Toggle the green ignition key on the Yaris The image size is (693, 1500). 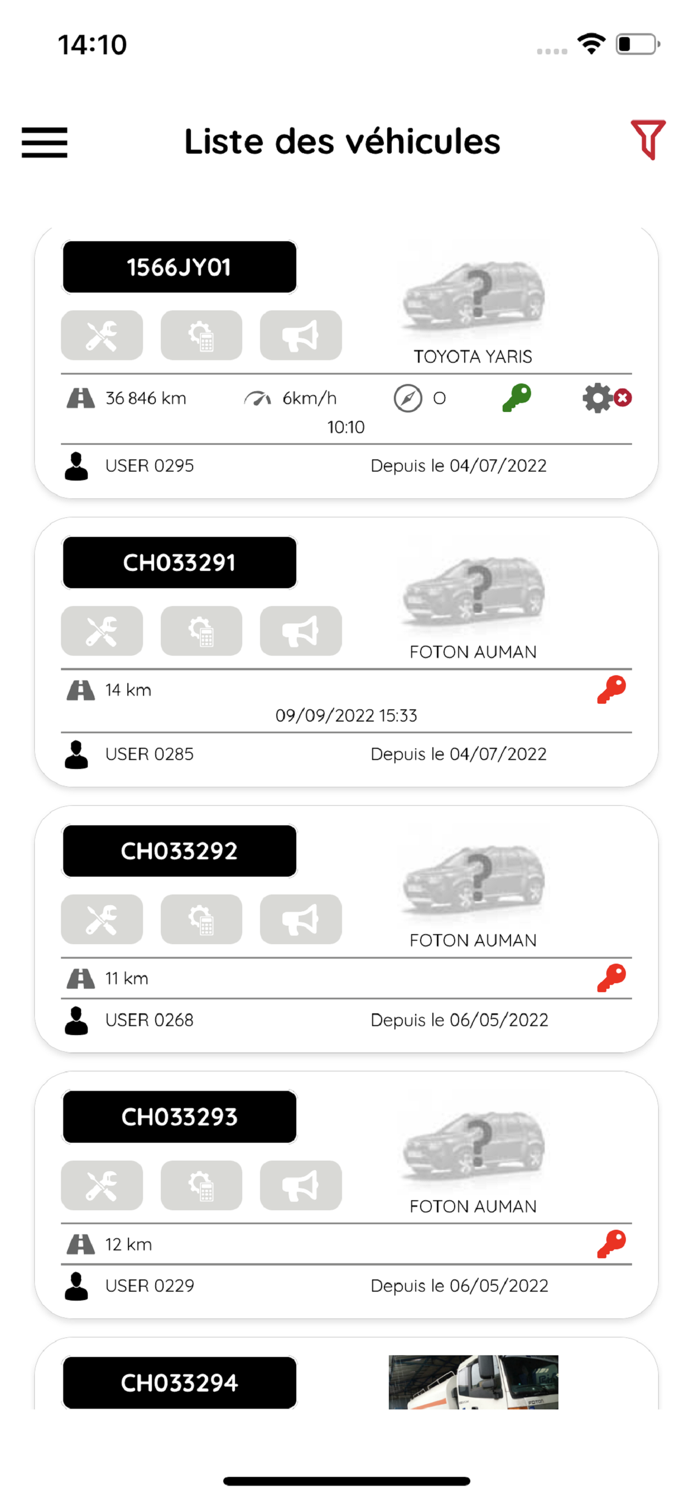pos(515,397)
